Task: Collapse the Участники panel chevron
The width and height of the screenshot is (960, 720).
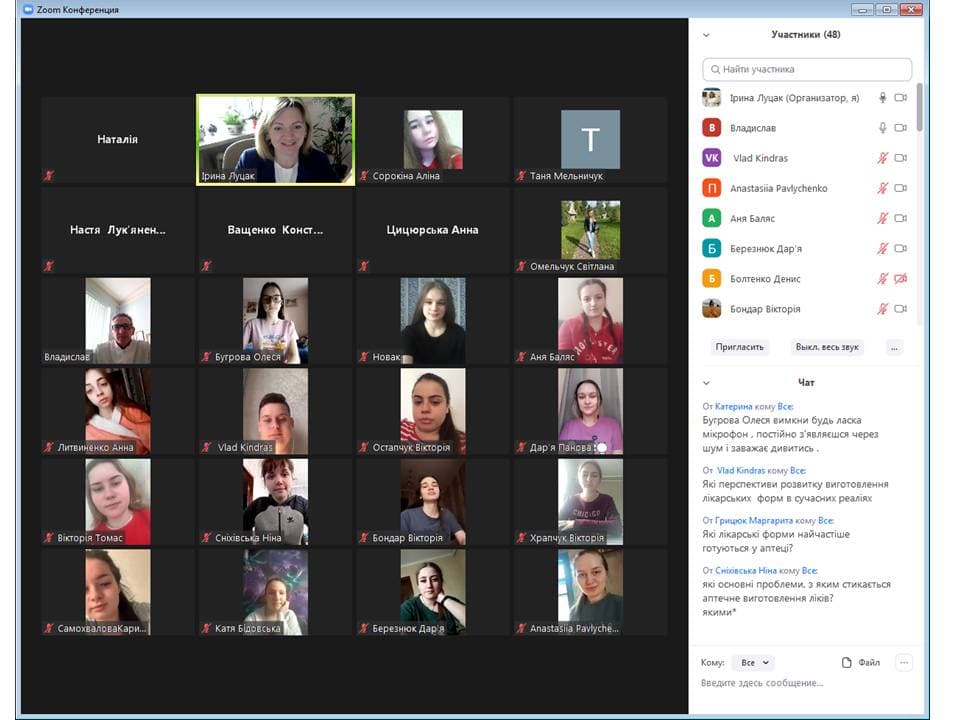Action: pyautogui.click(x=706, y=35)
